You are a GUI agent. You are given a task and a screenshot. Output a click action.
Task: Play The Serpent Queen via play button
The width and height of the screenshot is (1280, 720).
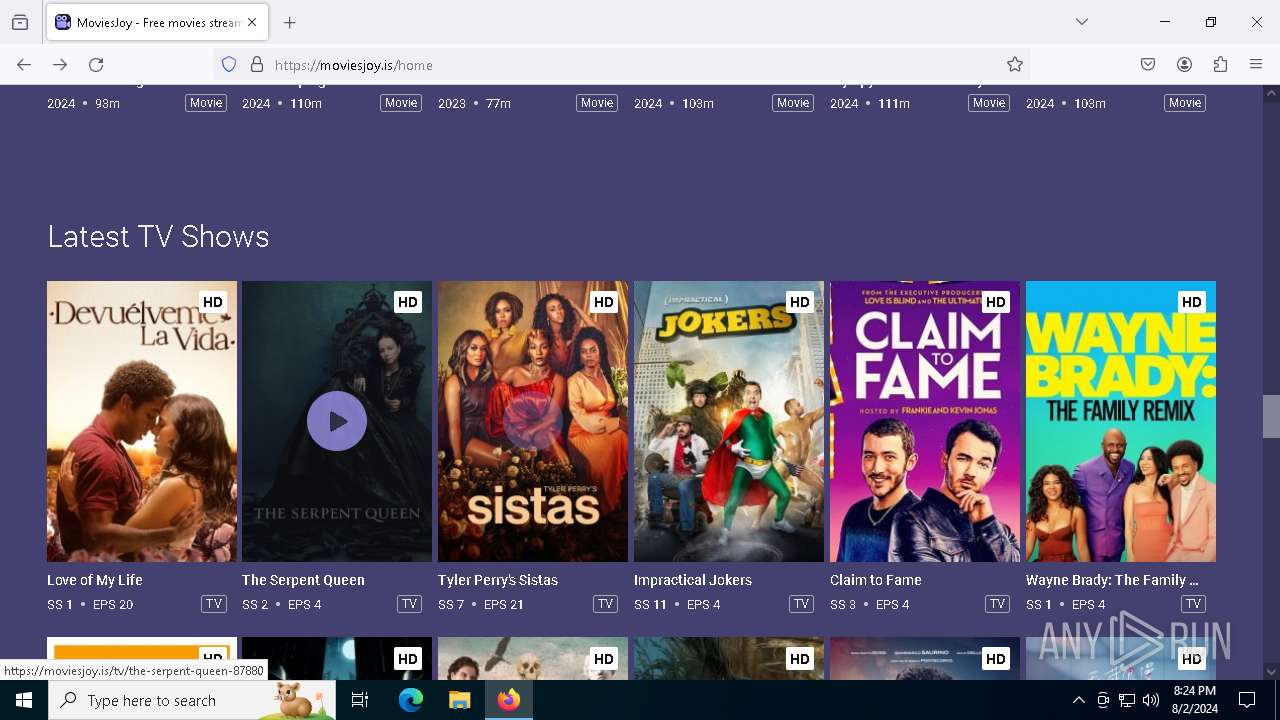(337, 421)
